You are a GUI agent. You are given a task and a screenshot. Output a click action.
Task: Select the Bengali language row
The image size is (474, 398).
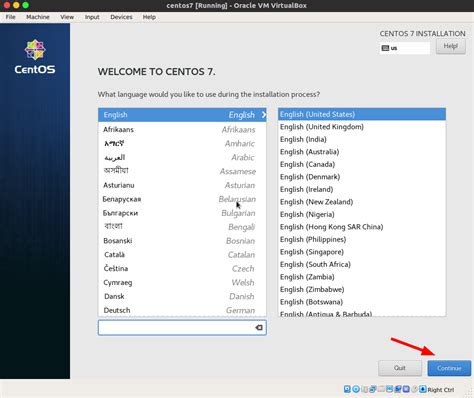pos(182,227)
